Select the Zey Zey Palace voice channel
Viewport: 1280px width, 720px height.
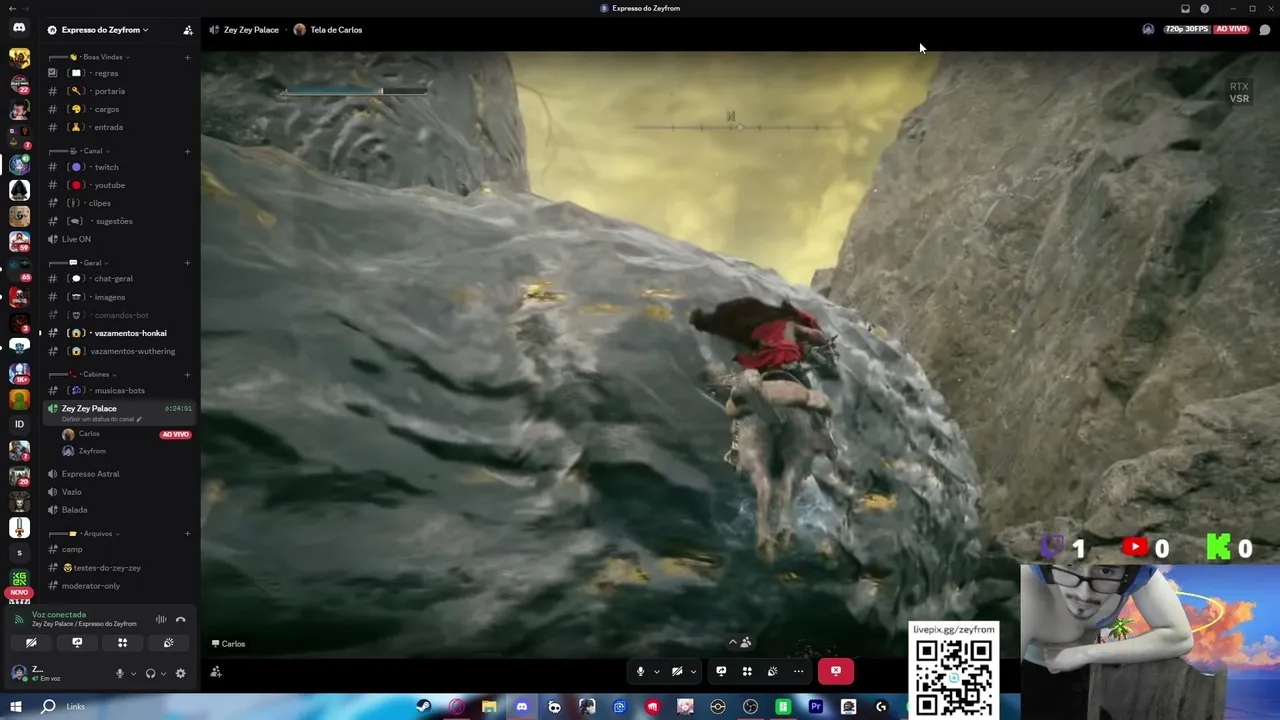(x=120, y=412)
